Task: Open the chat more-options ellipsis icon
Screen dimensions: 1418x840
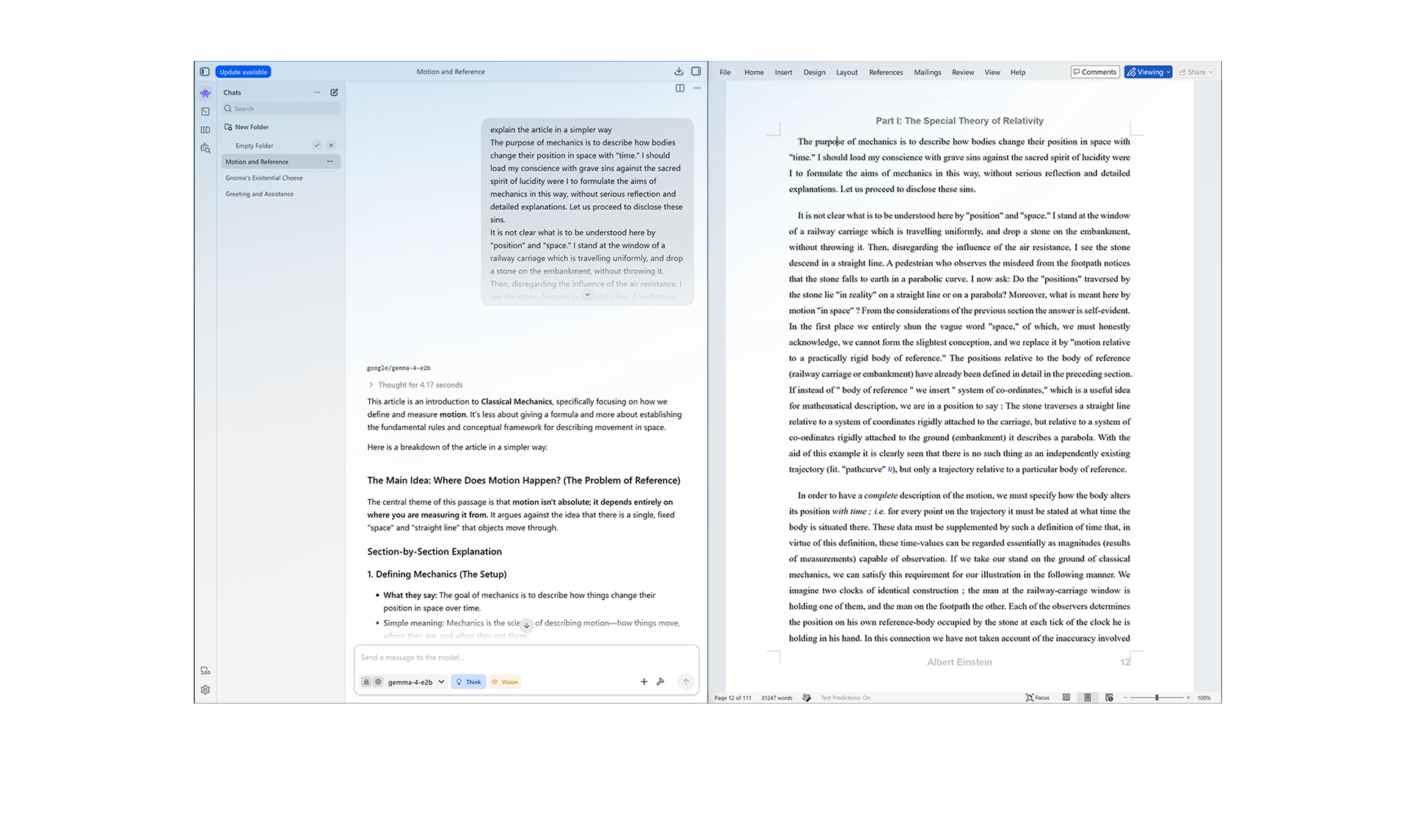Action: [697, 88]
